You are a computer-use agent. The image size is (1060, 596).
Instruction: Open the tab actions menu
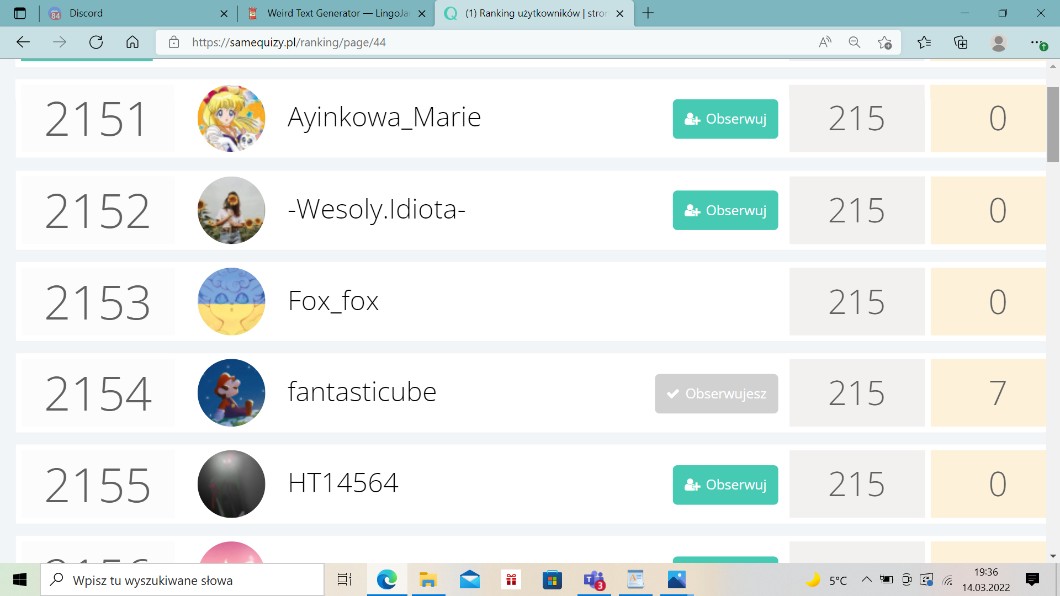coord(19,13)
